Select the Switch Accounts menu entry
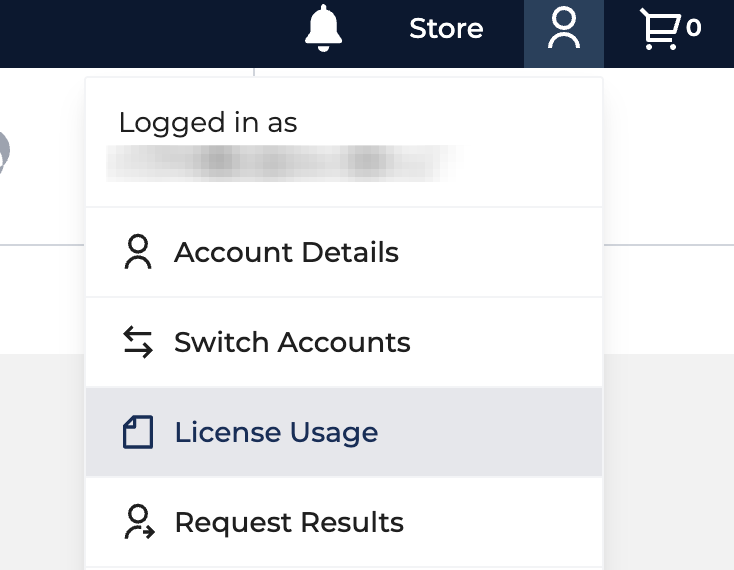Viewport: 734px width, 570px height. 344,342
